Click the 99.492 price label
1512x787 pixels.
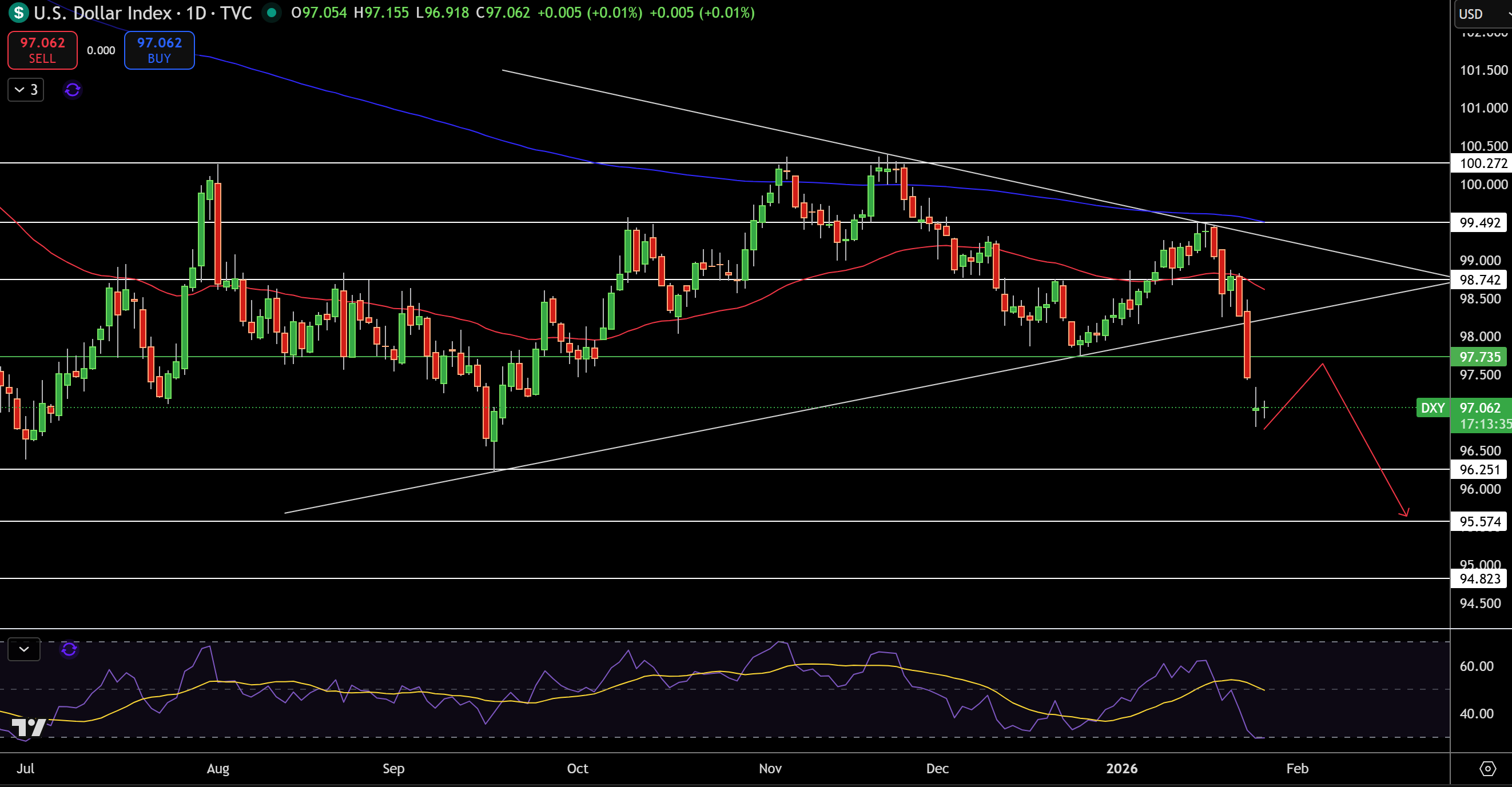[x=1479, y=222]
